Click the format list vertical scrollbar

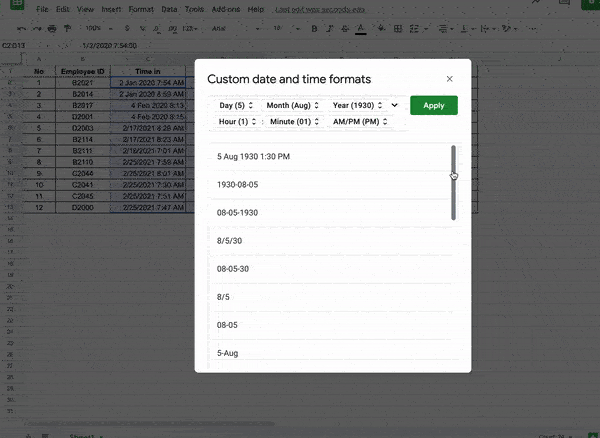pos(453,182)
